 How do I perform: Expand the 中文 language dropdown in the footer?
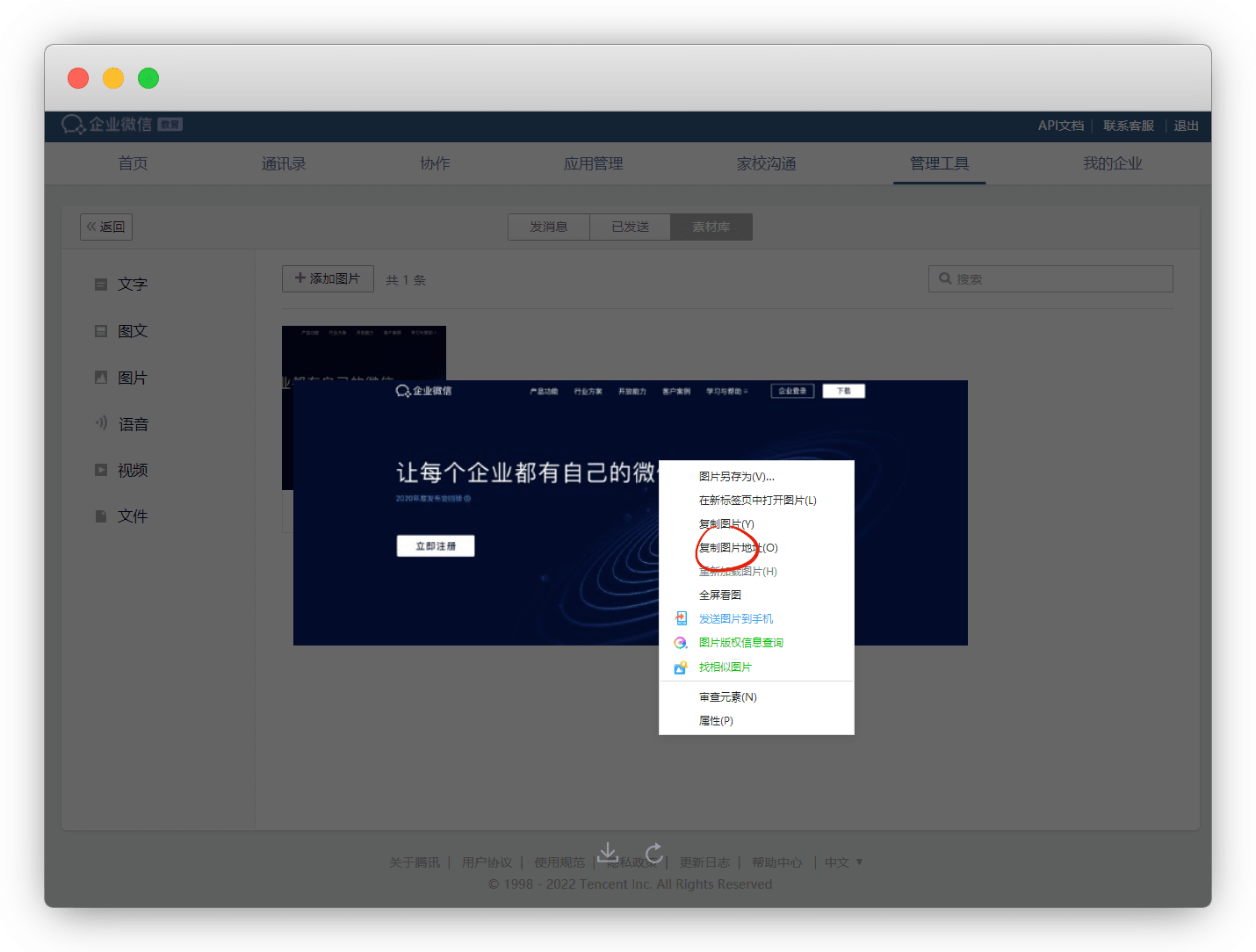pos(843,862)
